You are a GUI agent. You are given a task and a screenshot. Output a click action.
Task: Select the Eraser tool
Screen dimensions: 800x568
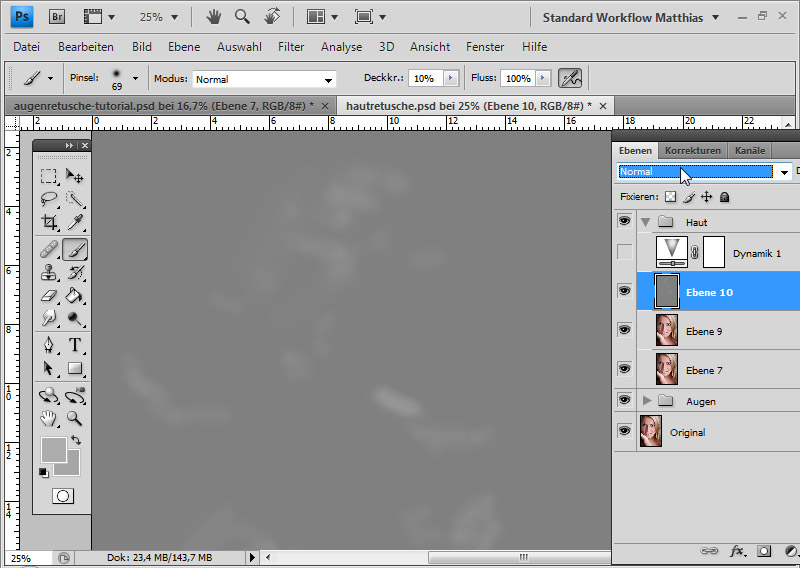[x=48, y=295]
